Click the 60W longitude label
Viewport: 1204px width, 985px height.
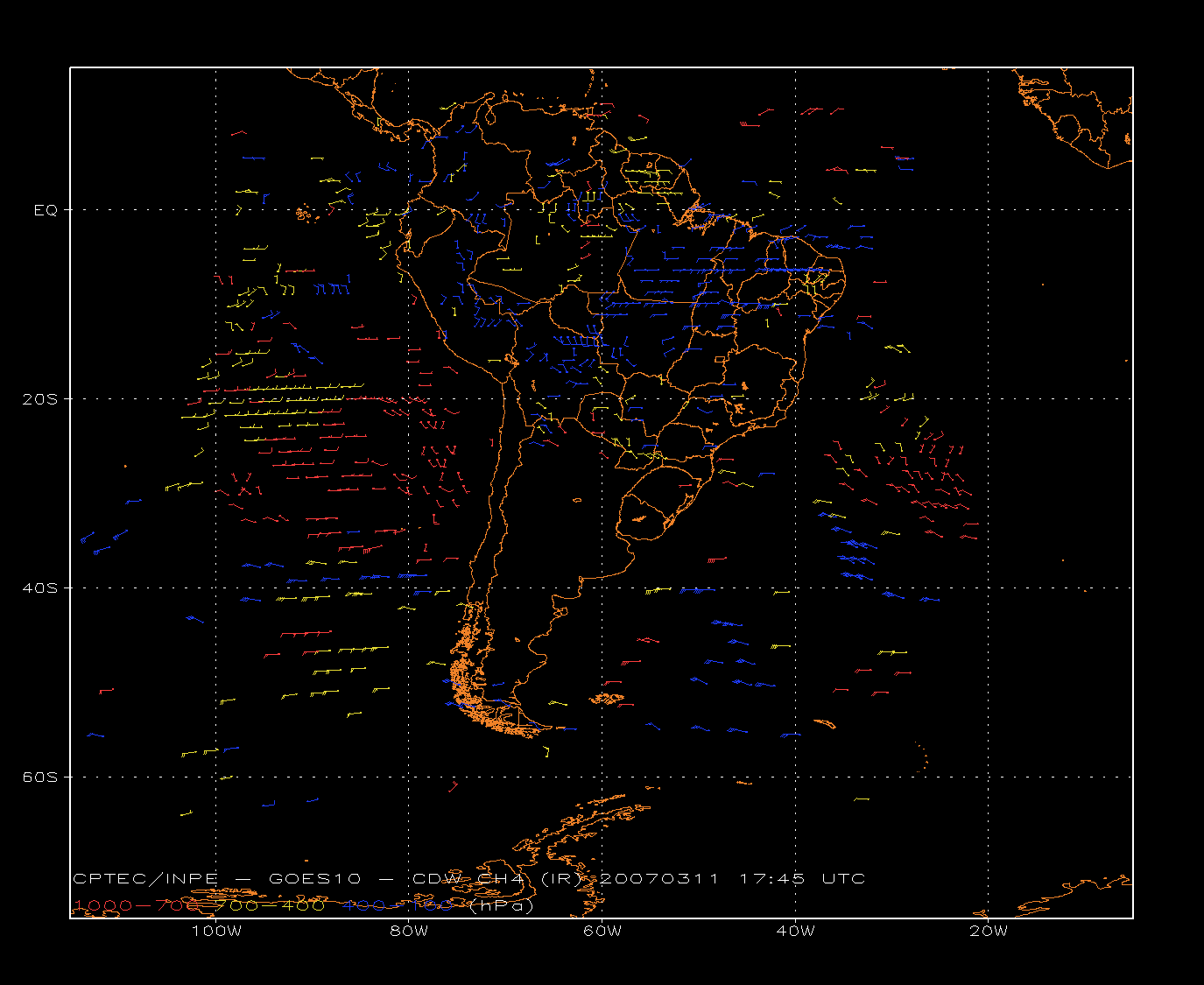(602, 931)
